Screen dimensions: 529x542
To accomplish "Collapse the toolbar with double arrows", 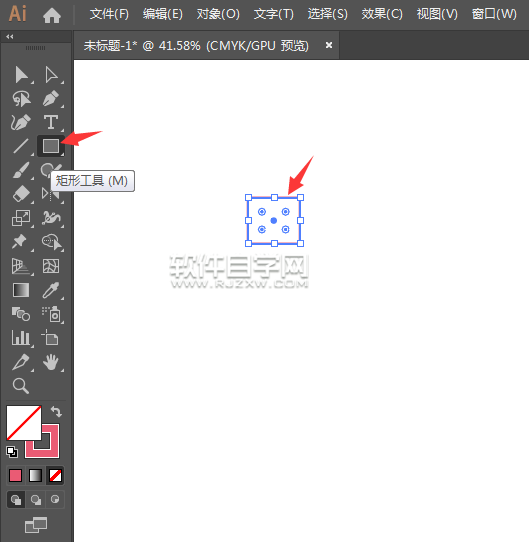I will [x=10, y=37].
